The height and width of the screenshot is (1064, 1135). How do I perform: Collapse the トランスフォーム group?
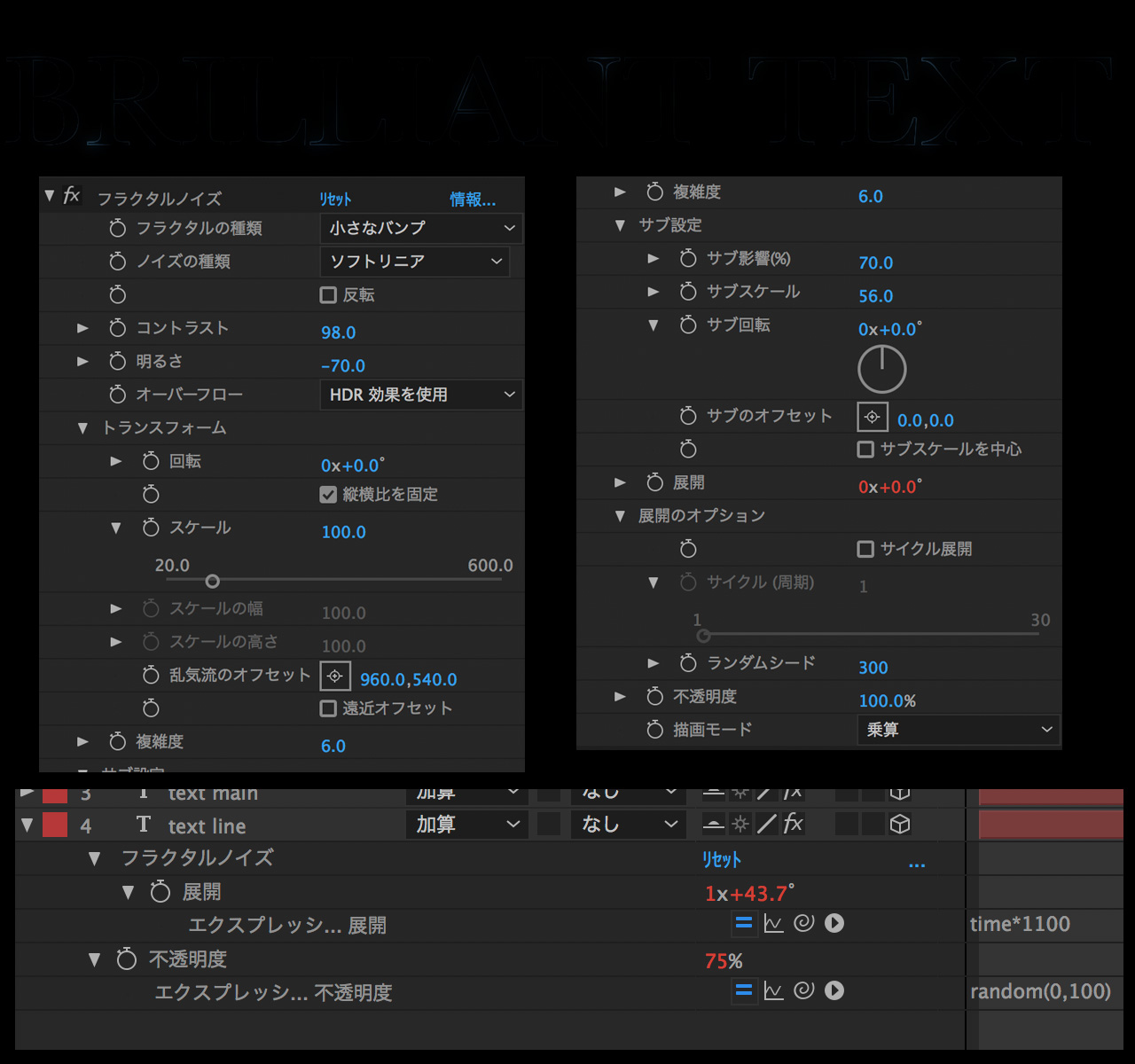82,428
